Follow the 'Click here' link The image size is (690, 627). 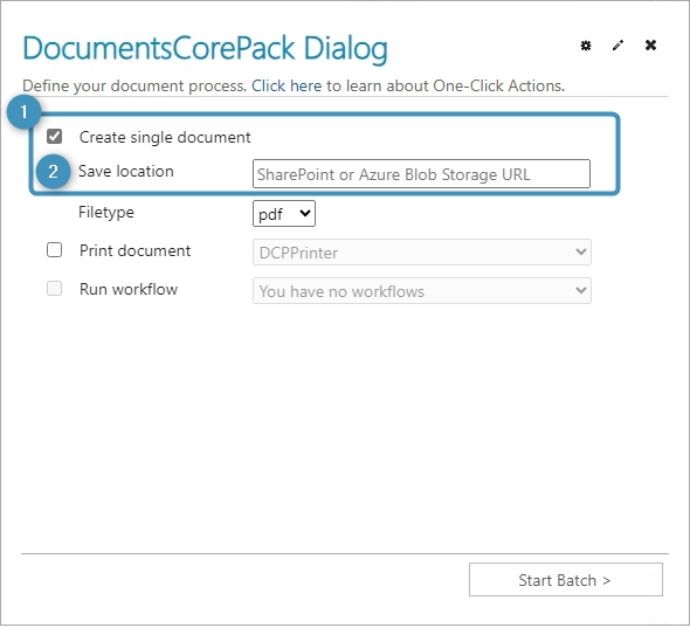(x=286, y=86)
